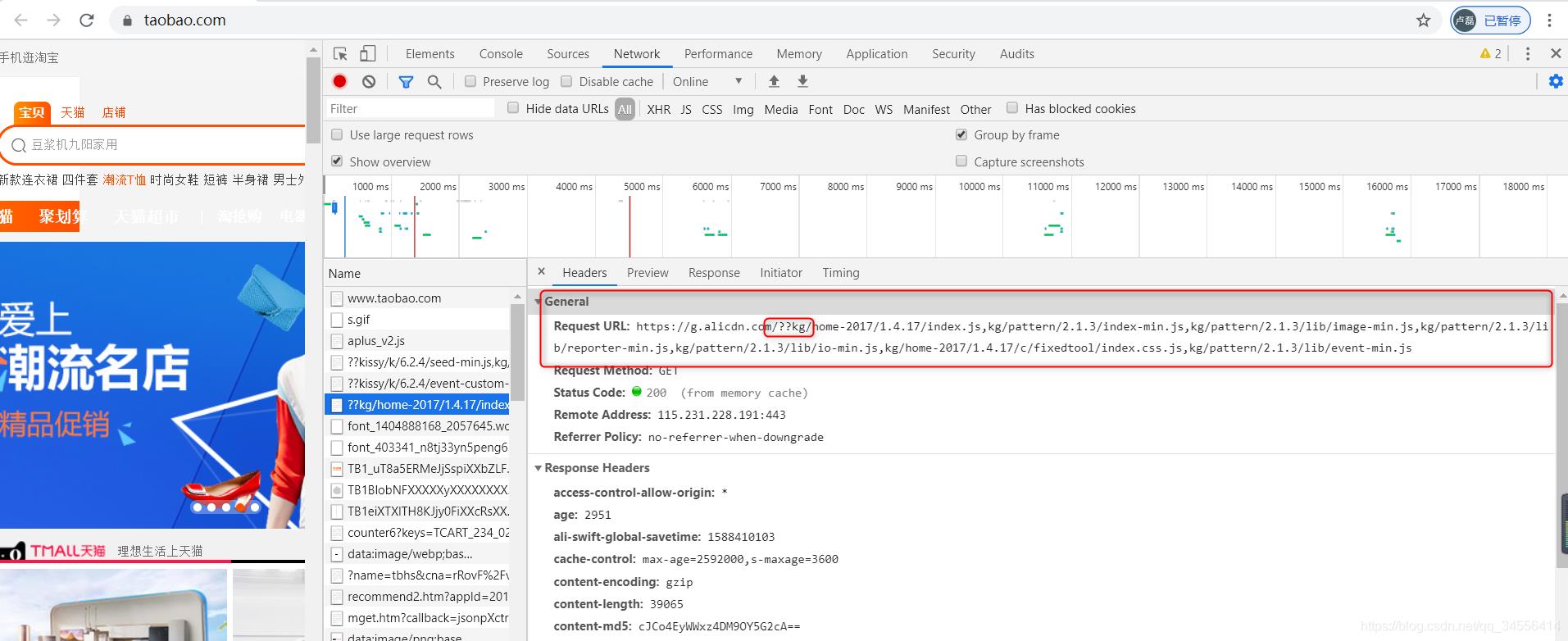Screen dimensions: 1568x641
Task: Open network search magnifier icon
Action: [434, 81]
